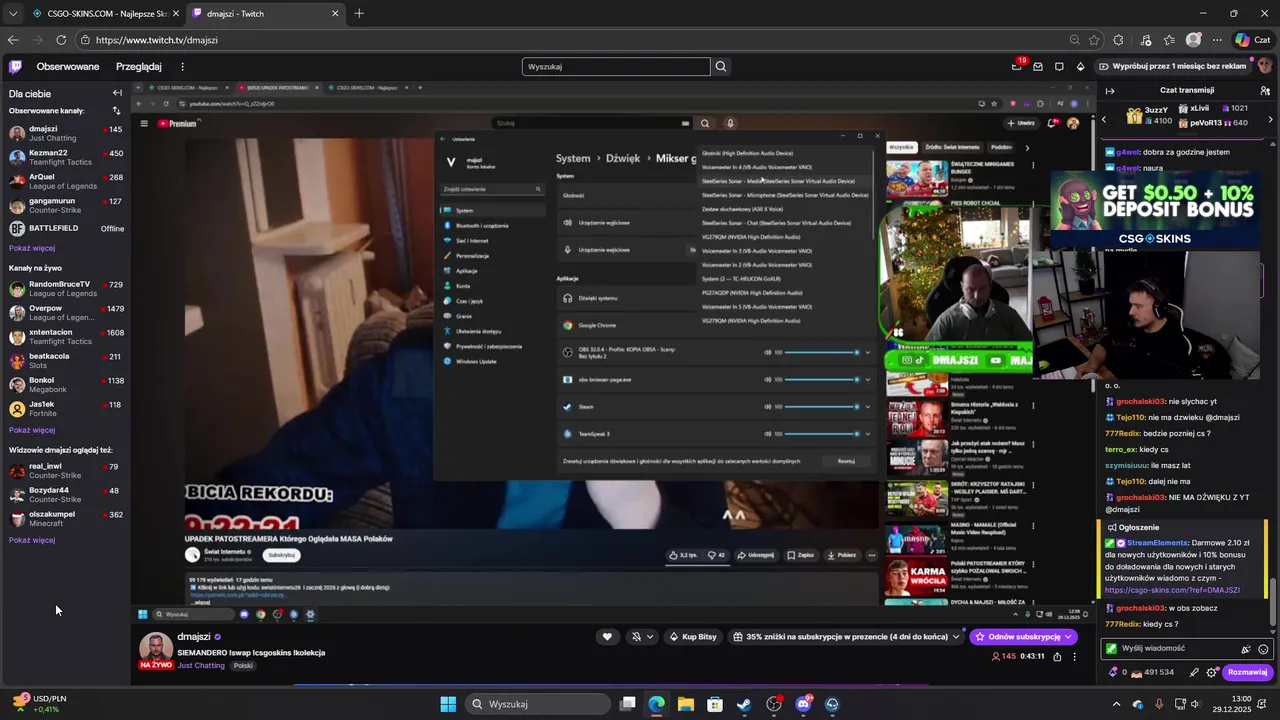Click the follow heart button under stream
Image resolution: width=1280 pixels, height=720 pixels.
(x=607, y=637)
